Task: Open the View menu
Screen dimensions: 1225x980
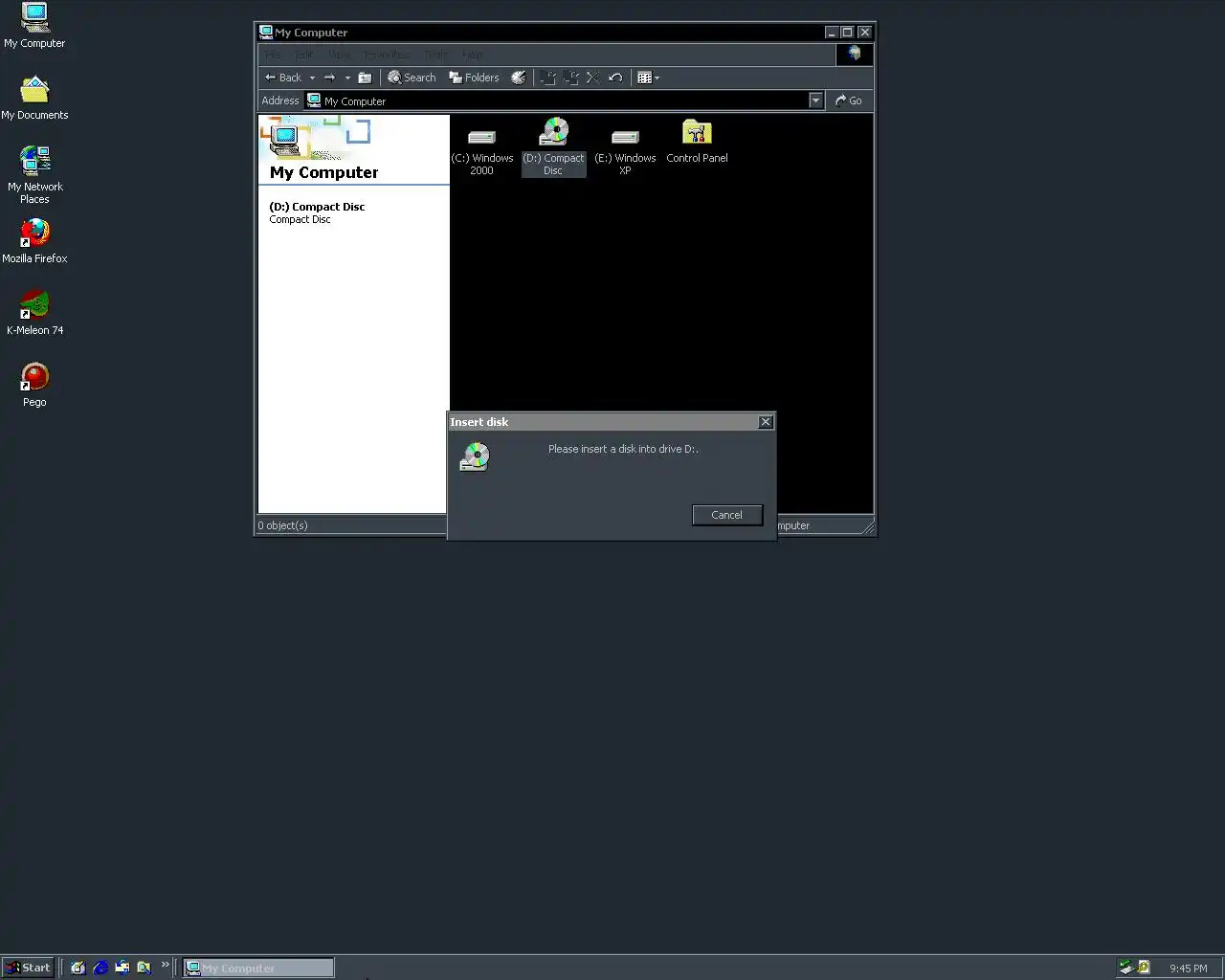Action: point(340,55)
